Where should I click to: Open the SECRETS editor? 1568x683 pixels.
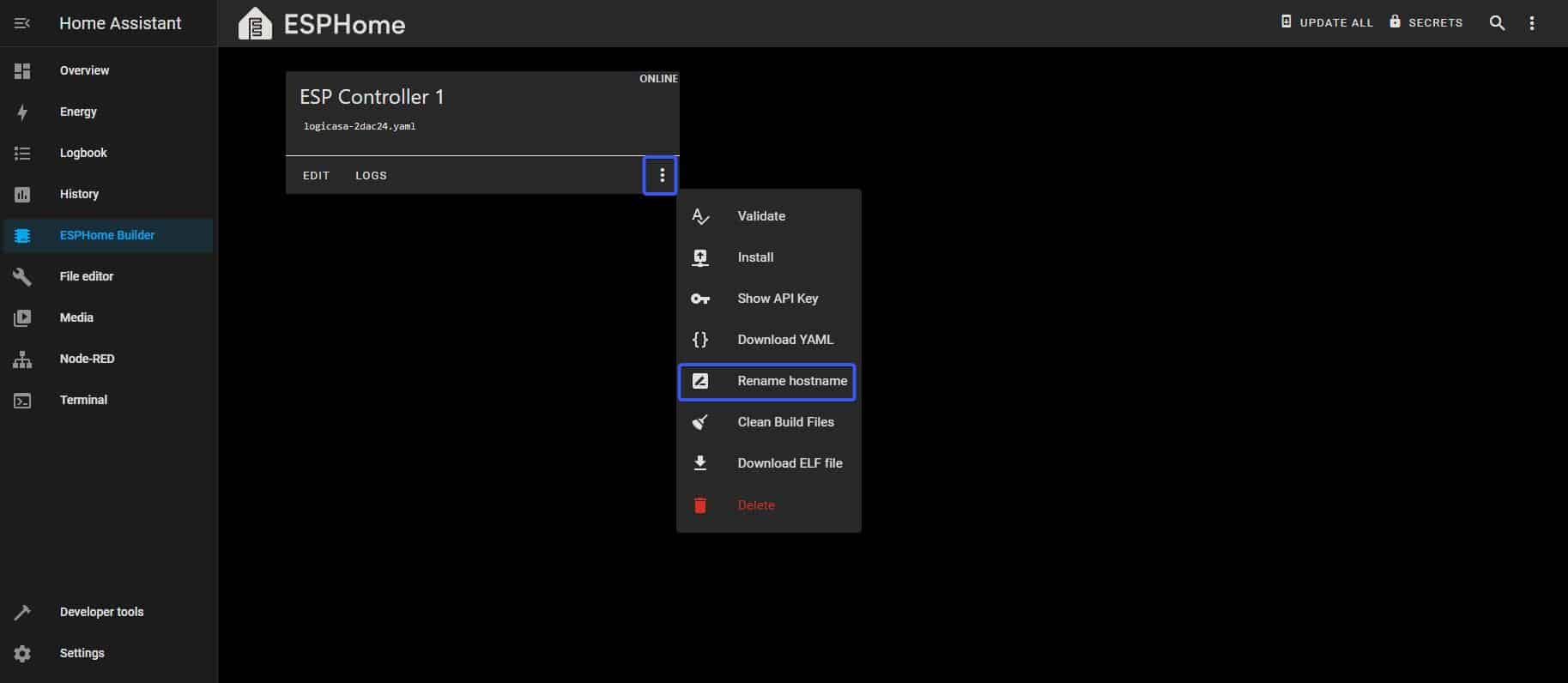(1426, 22)
